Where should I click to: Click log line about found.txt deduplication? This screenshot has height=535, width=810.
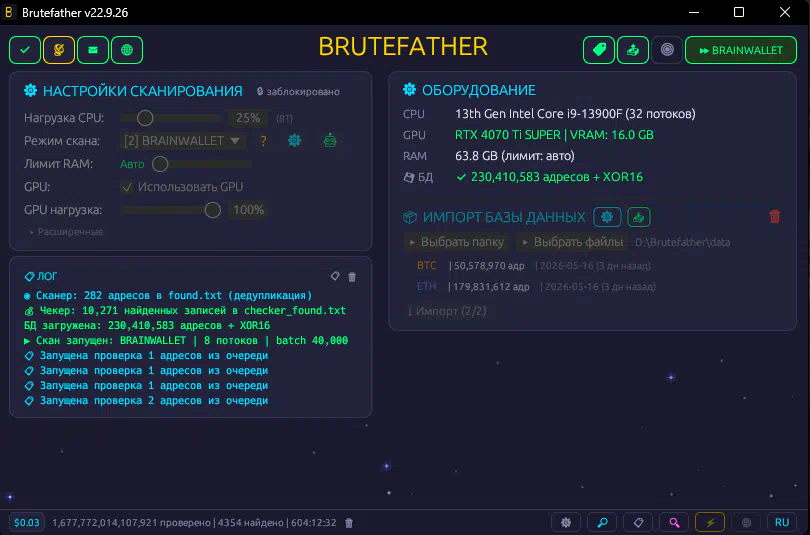coord(168,296)
